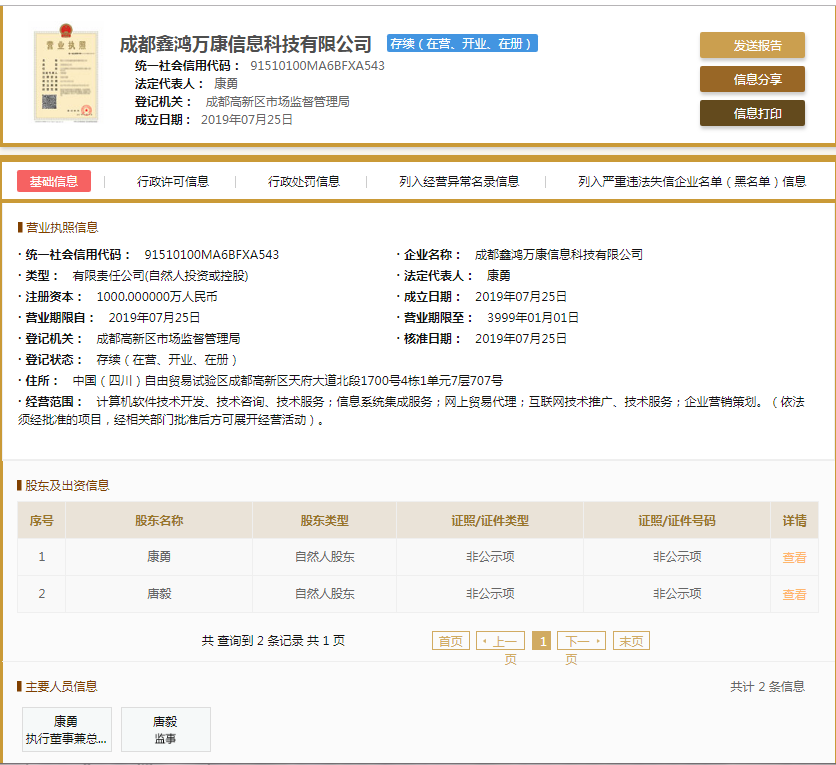Click the 唐毅 监事 personnel card
The image size is (836, 765).
click(166, 729)
